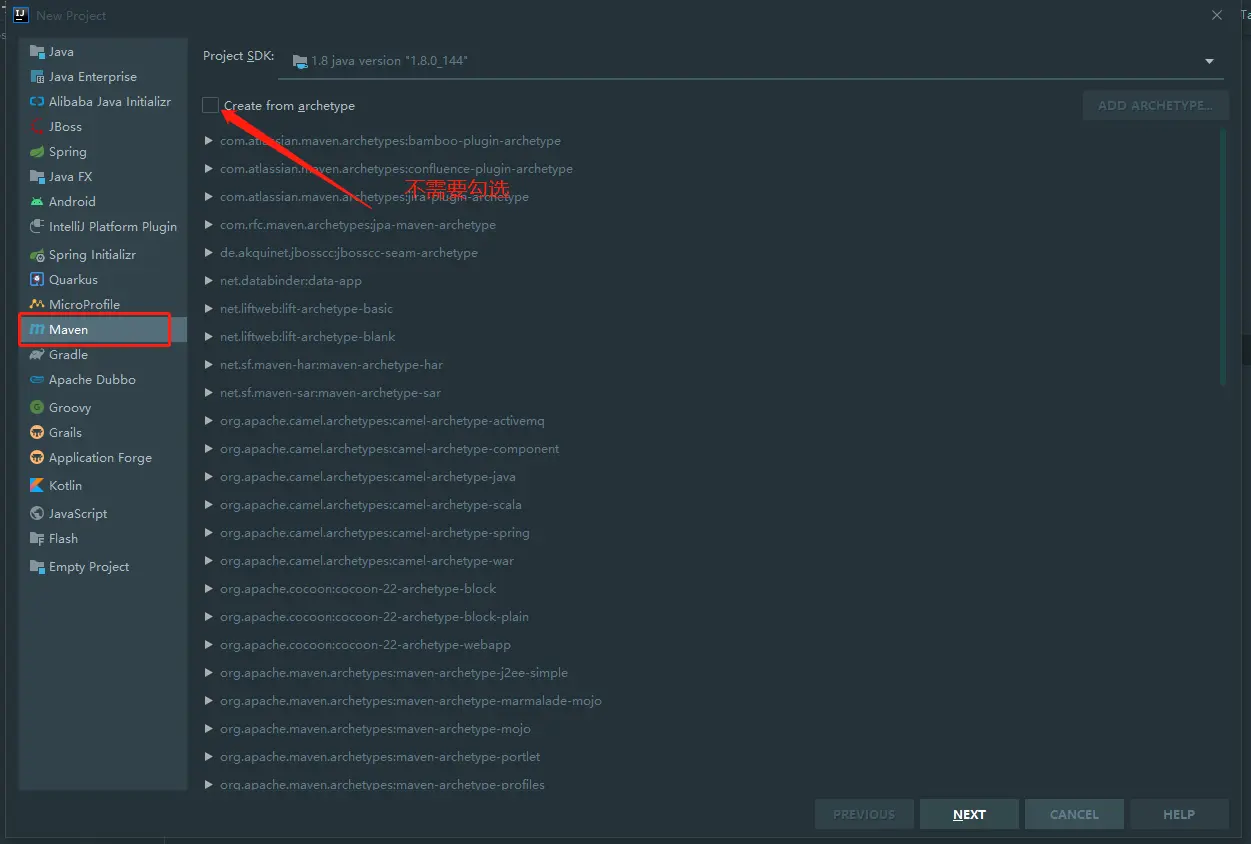Click the IntelliJ logo in the title bar
The image size is (1251, 844).
(x=20, y=15)
